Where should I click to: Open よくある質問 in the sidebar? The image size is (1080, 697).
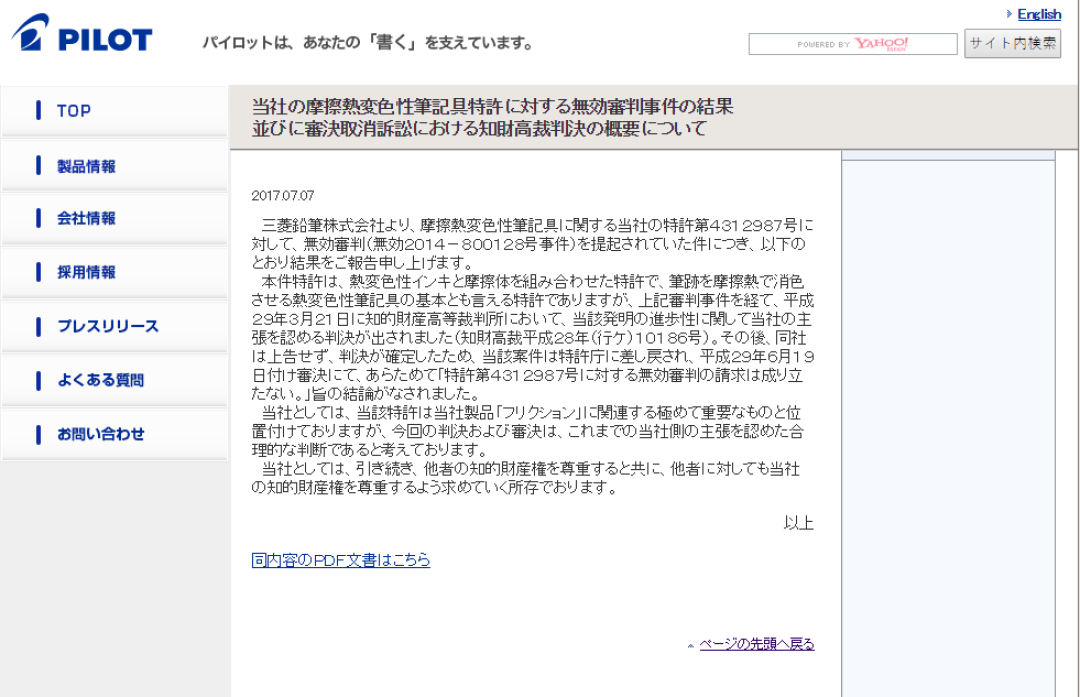coord(114,380)
